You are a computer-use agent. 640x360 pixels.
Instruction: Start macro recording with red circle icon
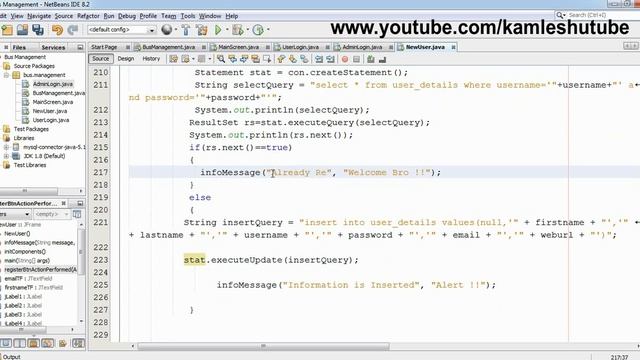[x=345, y=59]
